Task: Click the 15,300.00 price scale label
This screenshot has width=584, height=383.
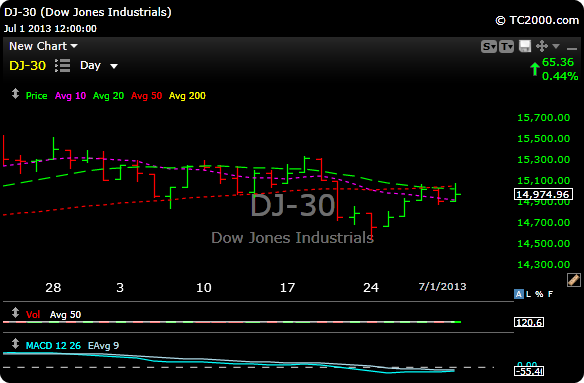Action: pos(544,159)
